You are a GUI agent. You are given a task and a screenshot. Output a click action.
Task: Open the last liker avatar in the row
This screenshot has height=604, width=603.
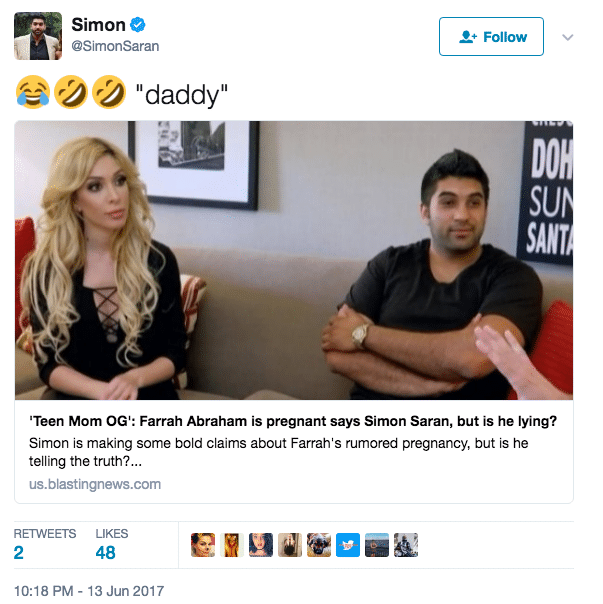tap(406, 545)
